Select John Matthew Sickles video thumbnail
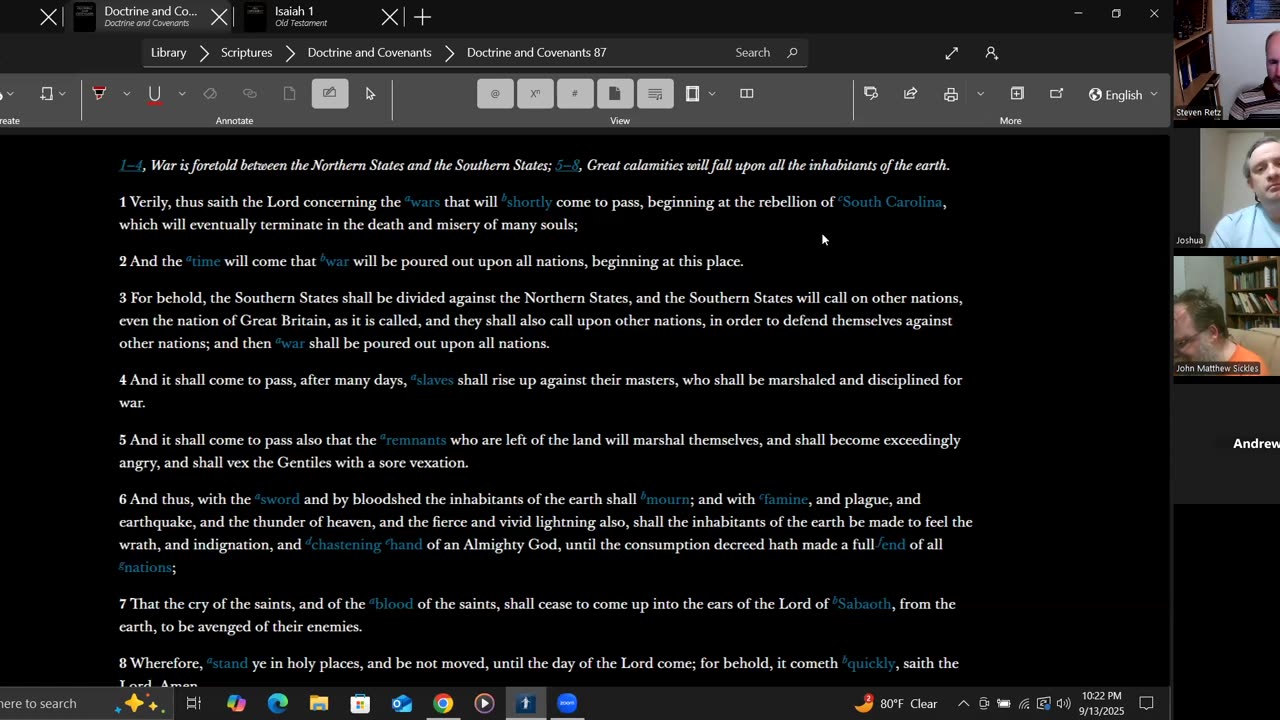Viewport: 1280px width, 720px height. (1226, 316)
